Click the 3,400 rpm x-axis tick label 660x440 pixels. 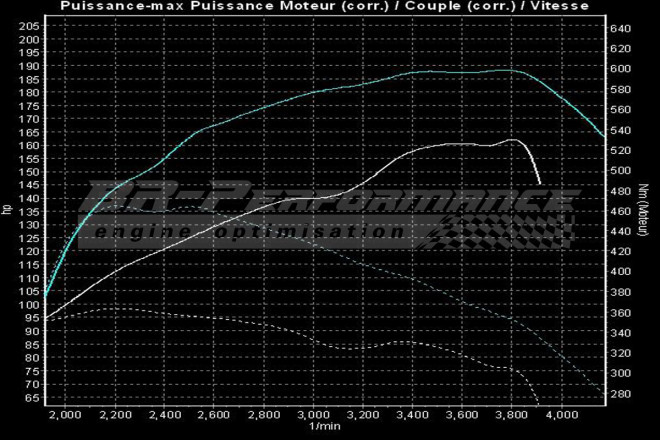(x=413, y=415)
